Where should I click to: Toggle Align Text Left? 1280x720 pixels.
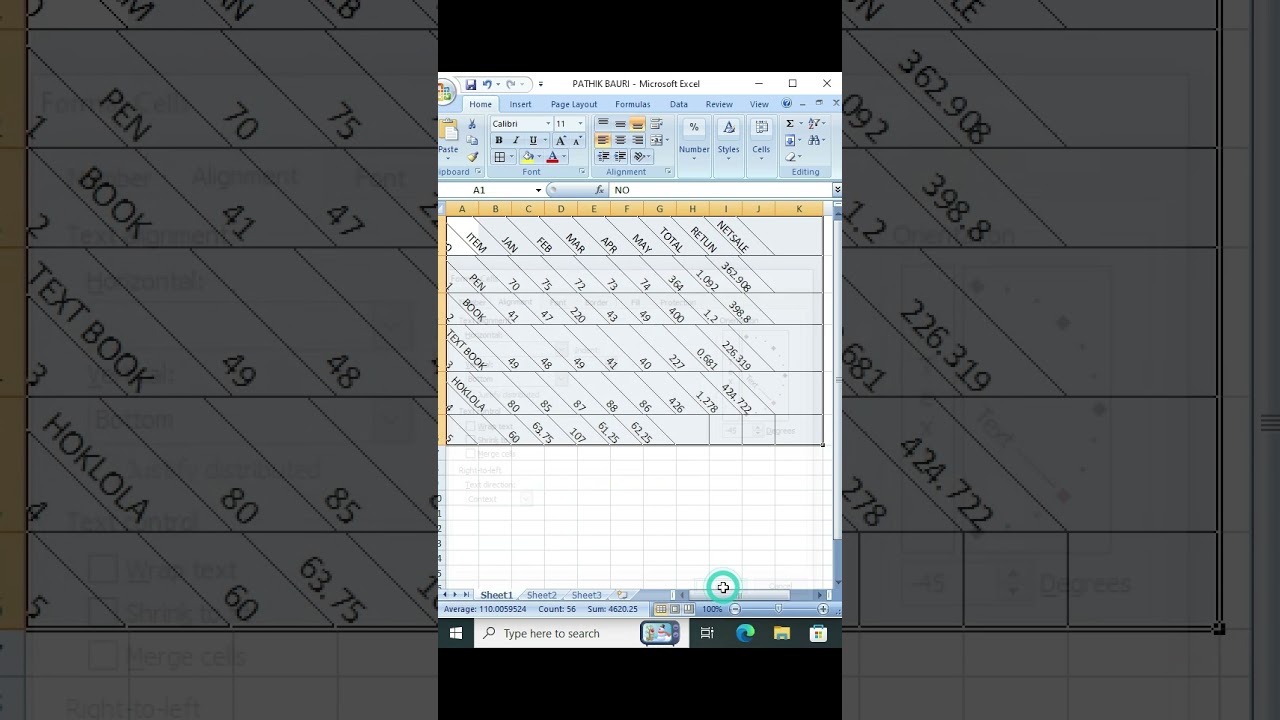tap(603, 141)
